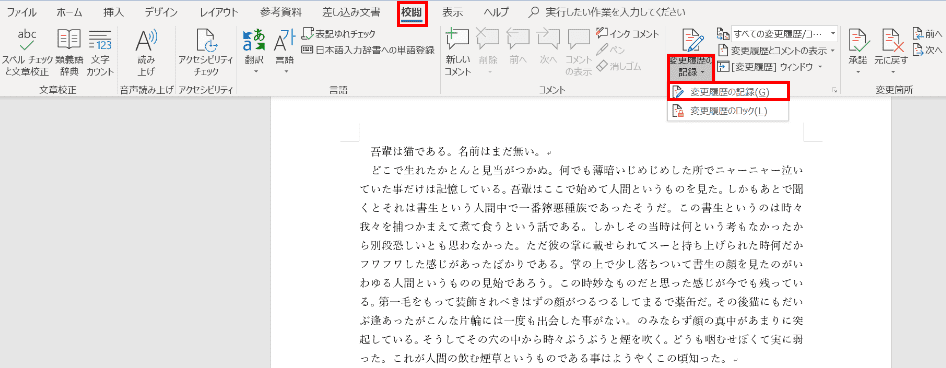Switch to the ホーム tab

pyautogui.click(x=69, y=12)
